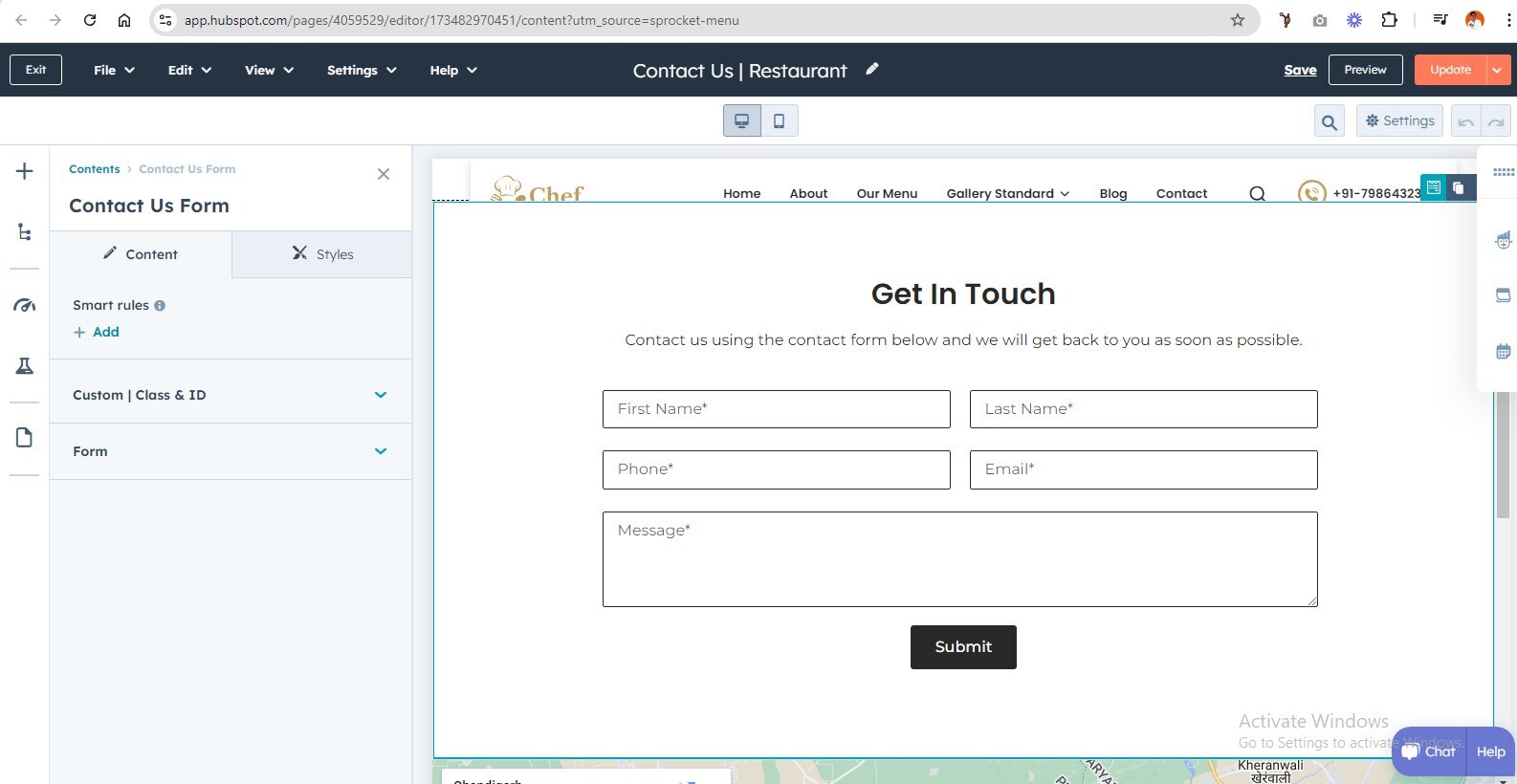Image resolution: width=1517 pixels, height=784 pixels.
Task: Open the Update button dropdown arrow
Action: tap(1497, 70)
